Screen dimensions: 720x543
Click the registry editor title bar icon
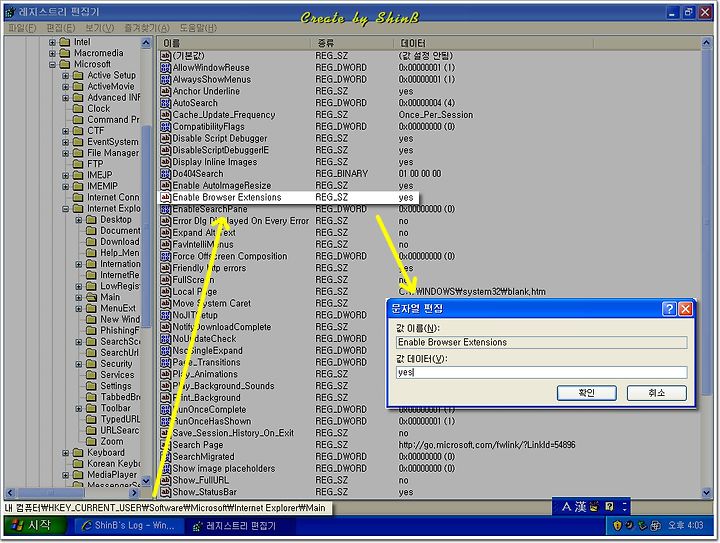[x=10, y=12]
